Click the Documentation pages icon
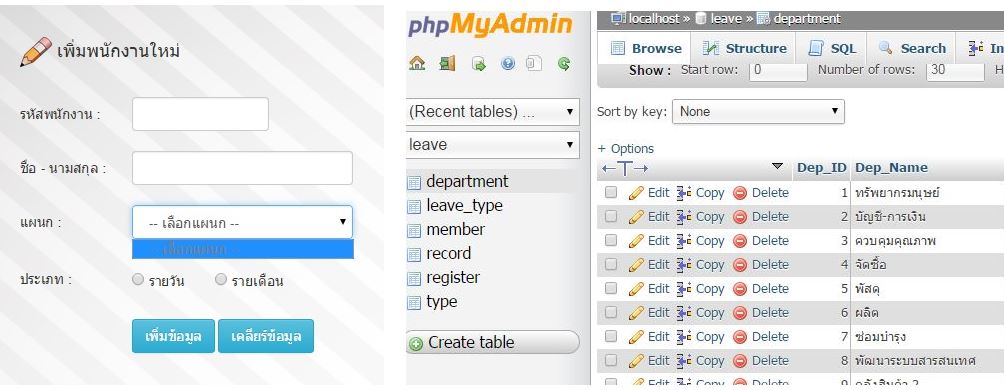 [534, 63]
